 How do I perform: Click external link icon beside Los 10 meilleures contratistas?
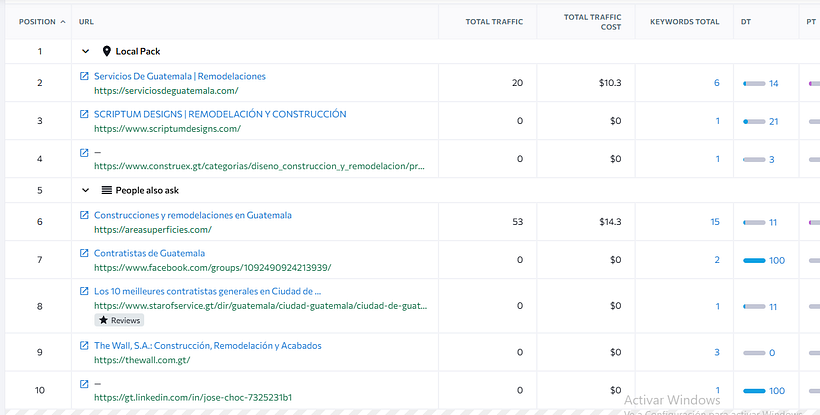click(84, 292)
